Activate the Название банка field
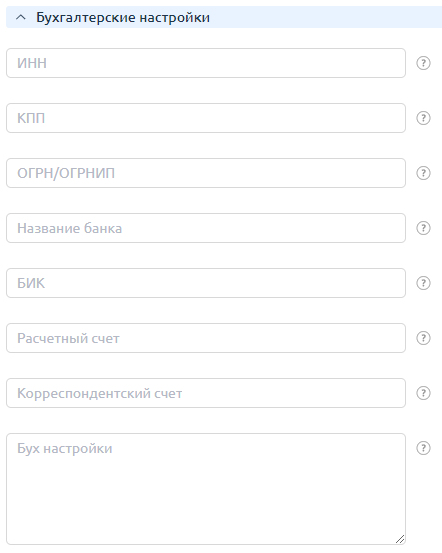The width and height of the screenshot is (442, 553). click(x=206, y=228)
